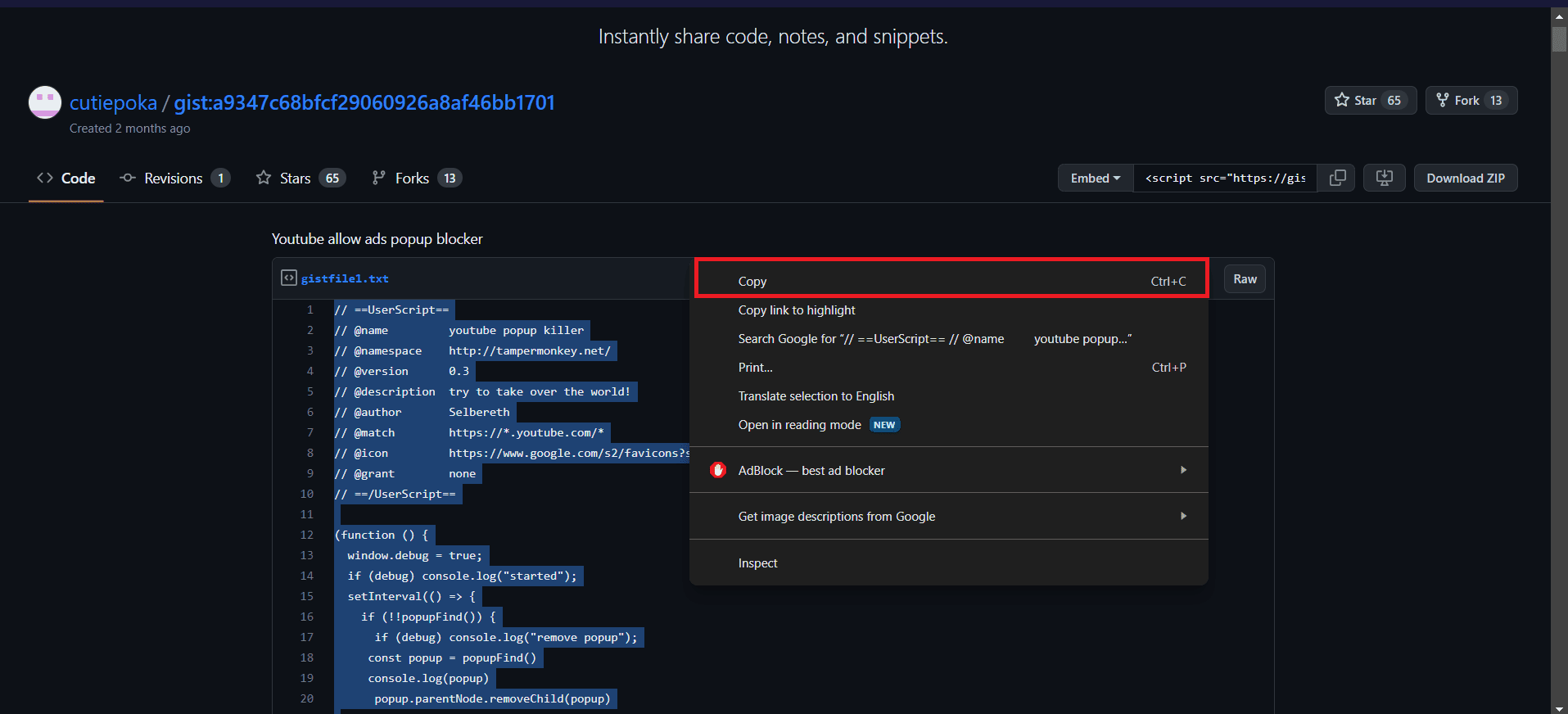Open the Embed dropdown
The image size is (1568, 714).
click(x=1096, y=178)
